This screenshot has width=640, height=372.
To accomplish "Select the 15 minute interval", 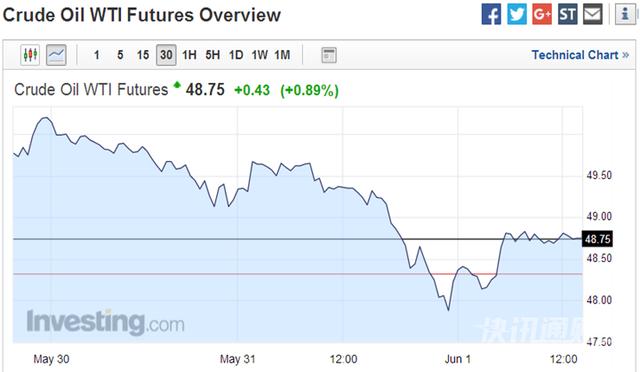I will pyautogui.click(x=143, y=55).
